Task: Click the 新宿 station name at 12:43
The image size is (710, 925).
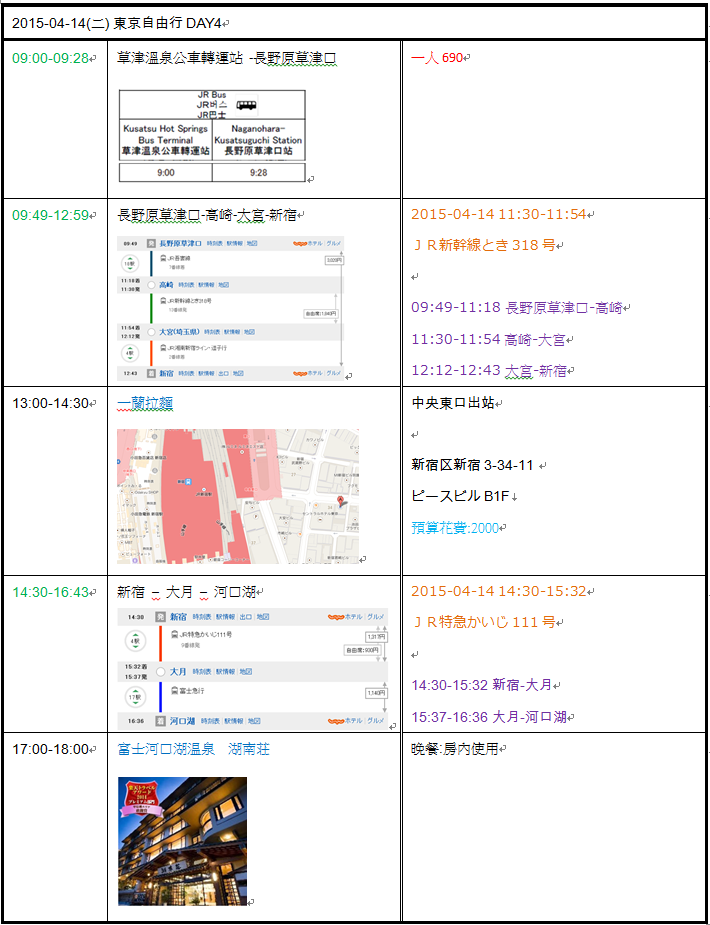Action: tap(166, 373)
